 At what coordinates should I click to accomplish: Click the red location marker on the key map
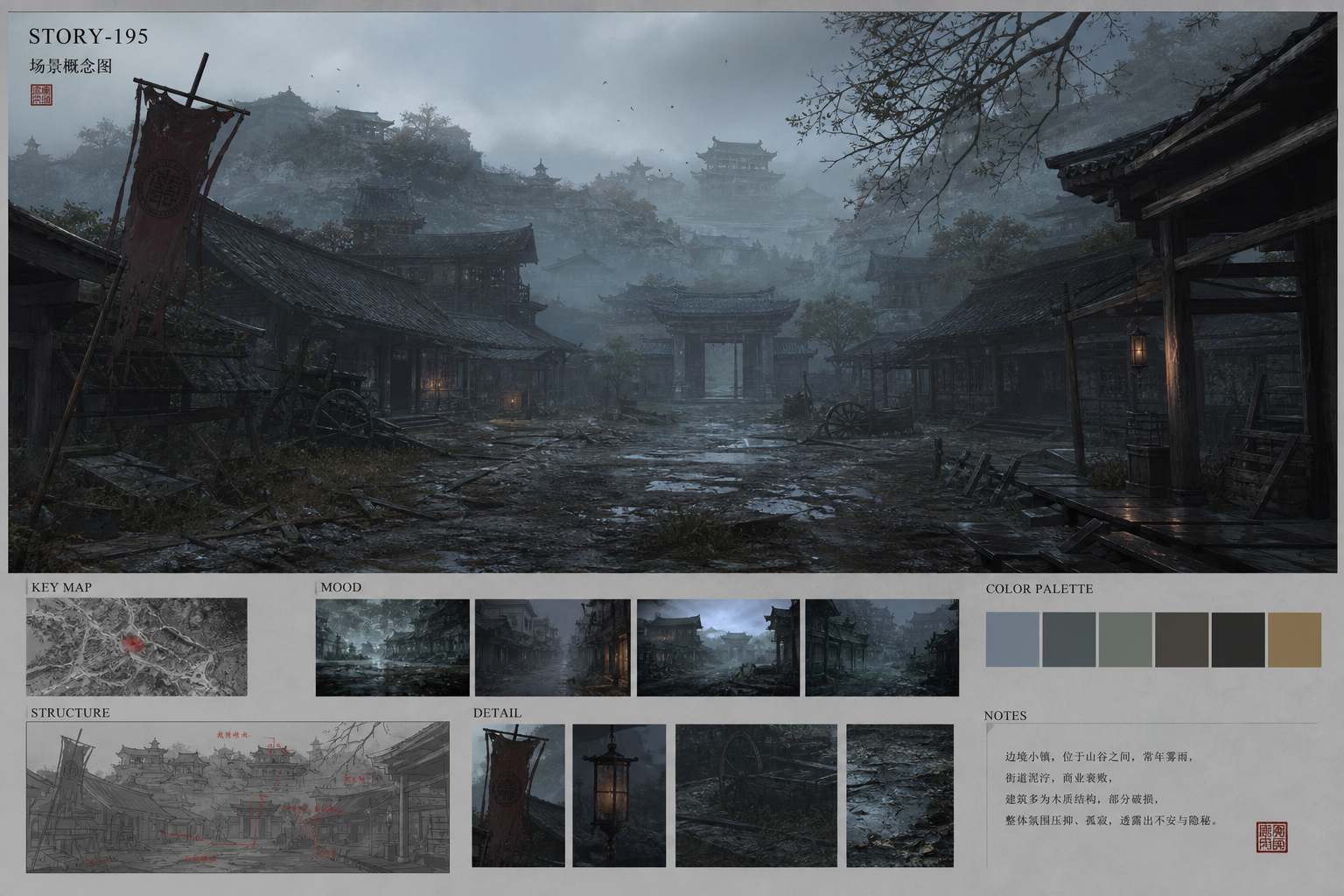[132, 643]
